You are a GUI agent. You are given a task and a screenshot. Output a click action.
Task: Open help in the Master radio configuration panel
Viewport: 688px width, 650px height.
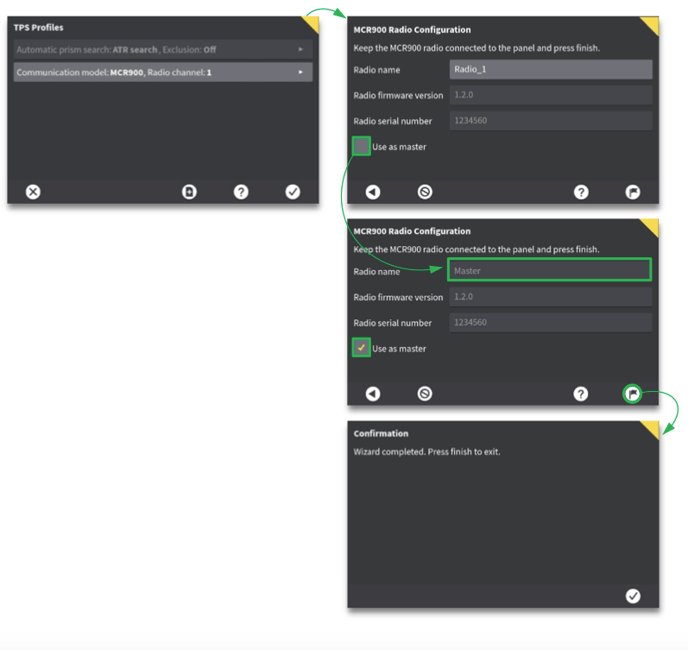581,394
